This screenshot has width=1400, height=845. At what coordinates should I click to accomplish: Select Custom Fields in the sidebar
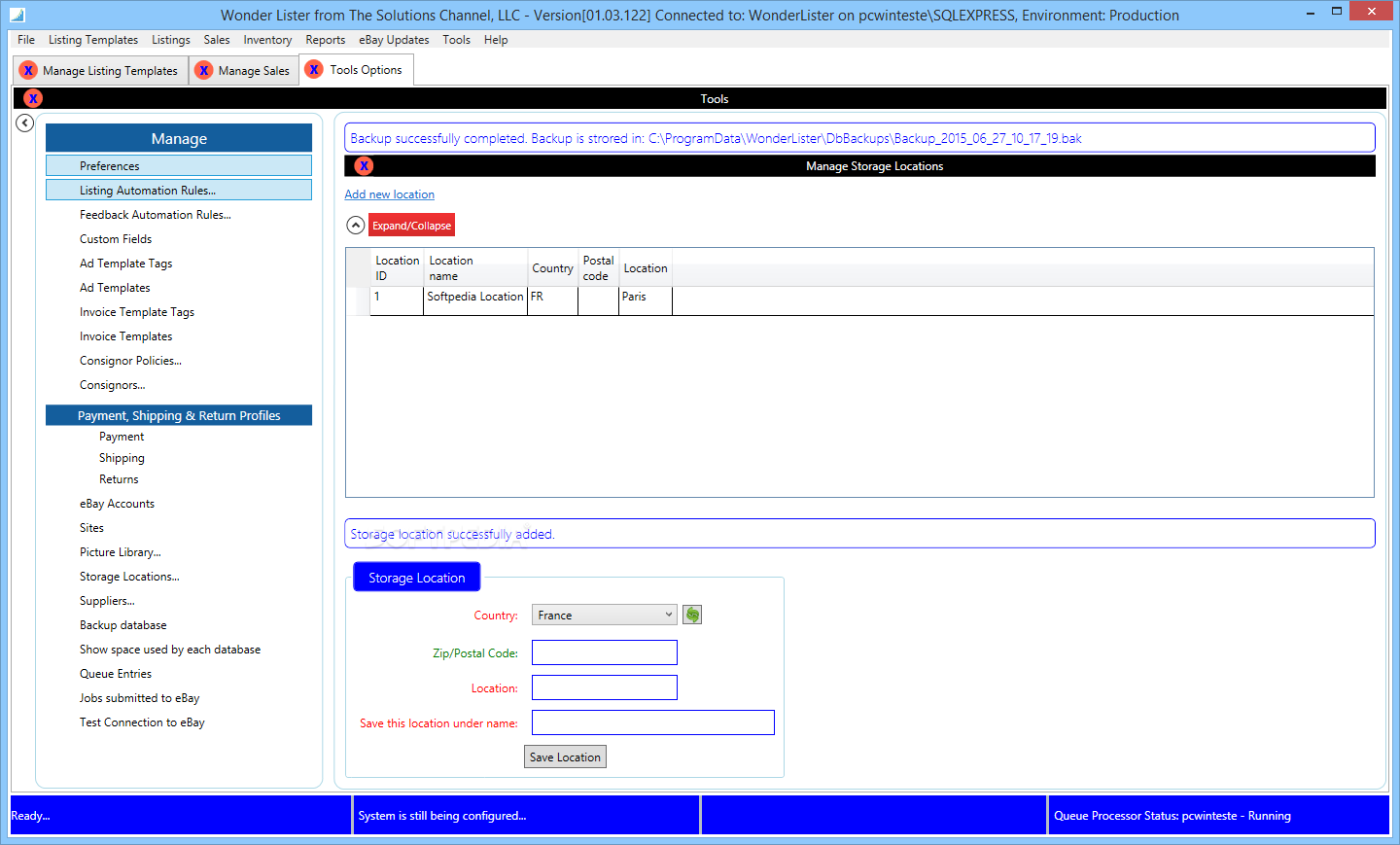click(x=116, y=239)
